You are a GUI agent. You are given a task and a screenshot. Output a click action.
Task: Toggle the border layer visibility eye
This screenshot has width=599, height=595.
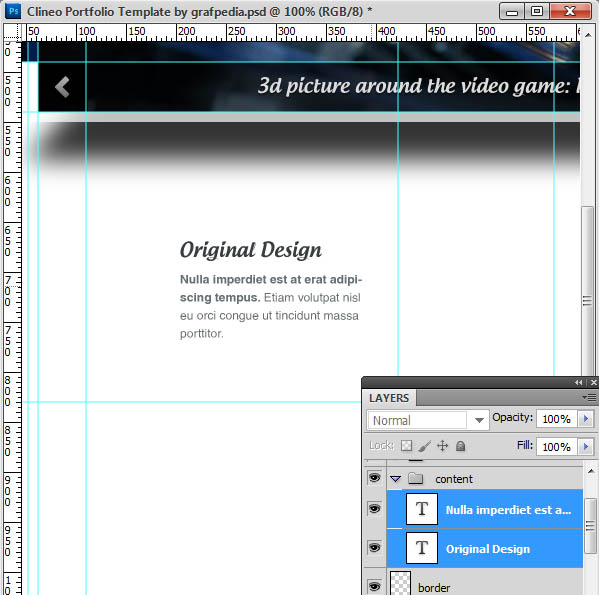(x=374, y=586)
